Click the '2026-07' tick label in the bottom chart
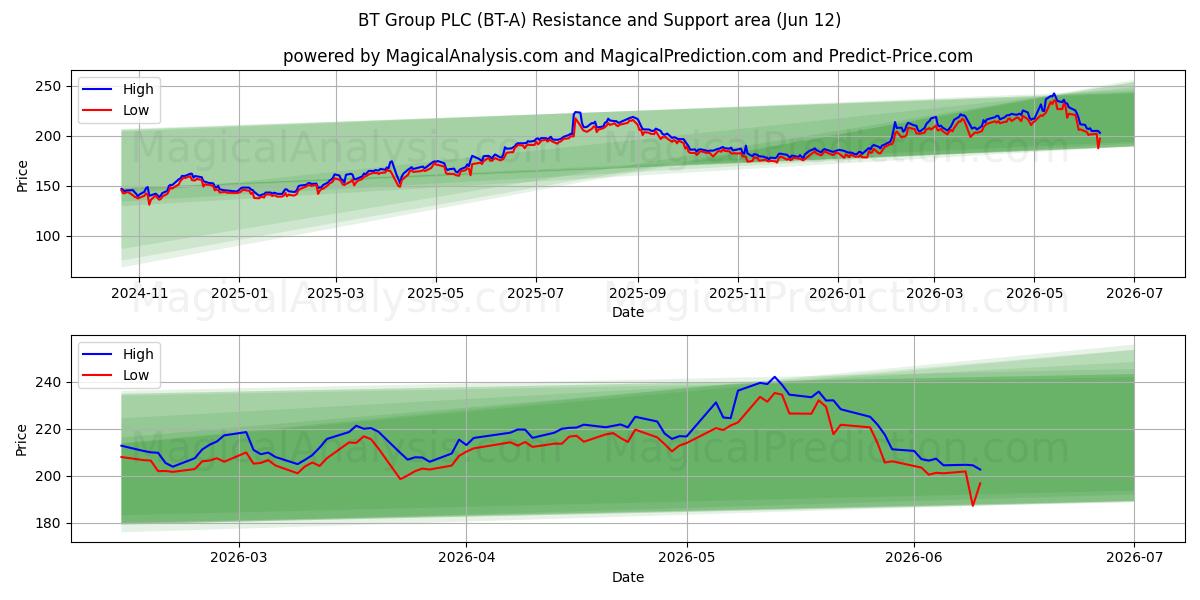The height and width of the screenshot is (600, 1200). click(x=1134, y=558)
